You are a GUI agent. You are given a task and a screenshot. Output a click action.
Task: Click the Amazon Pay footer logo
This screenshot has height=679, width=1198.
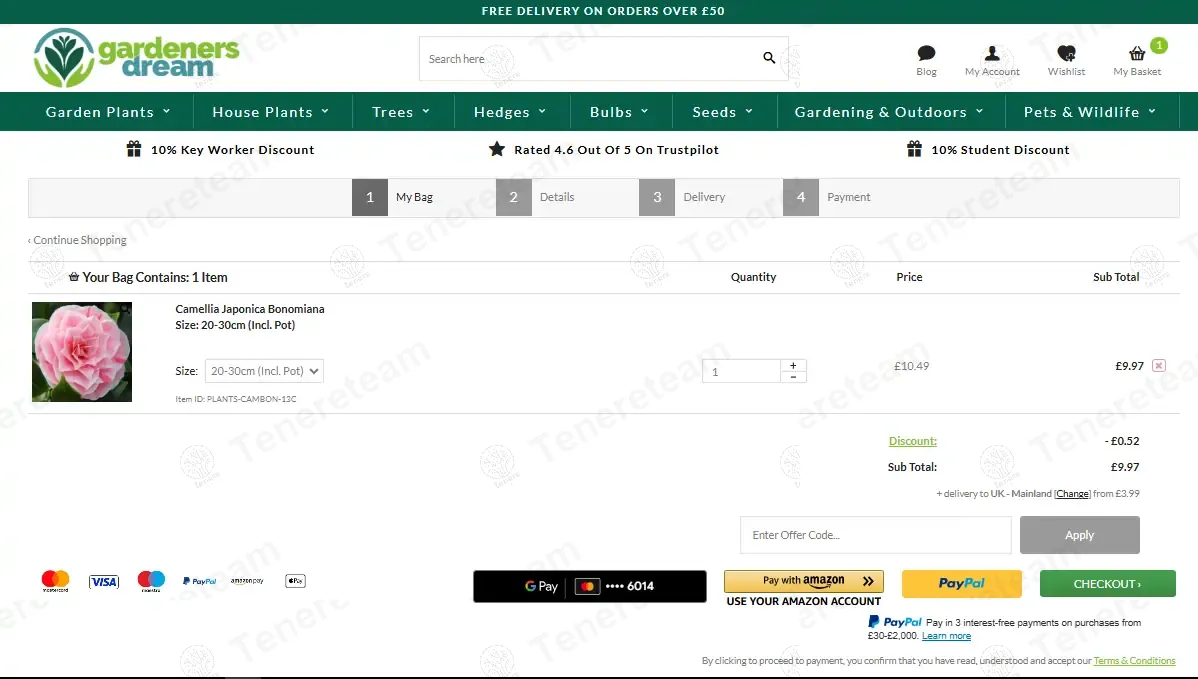point(247,581)
